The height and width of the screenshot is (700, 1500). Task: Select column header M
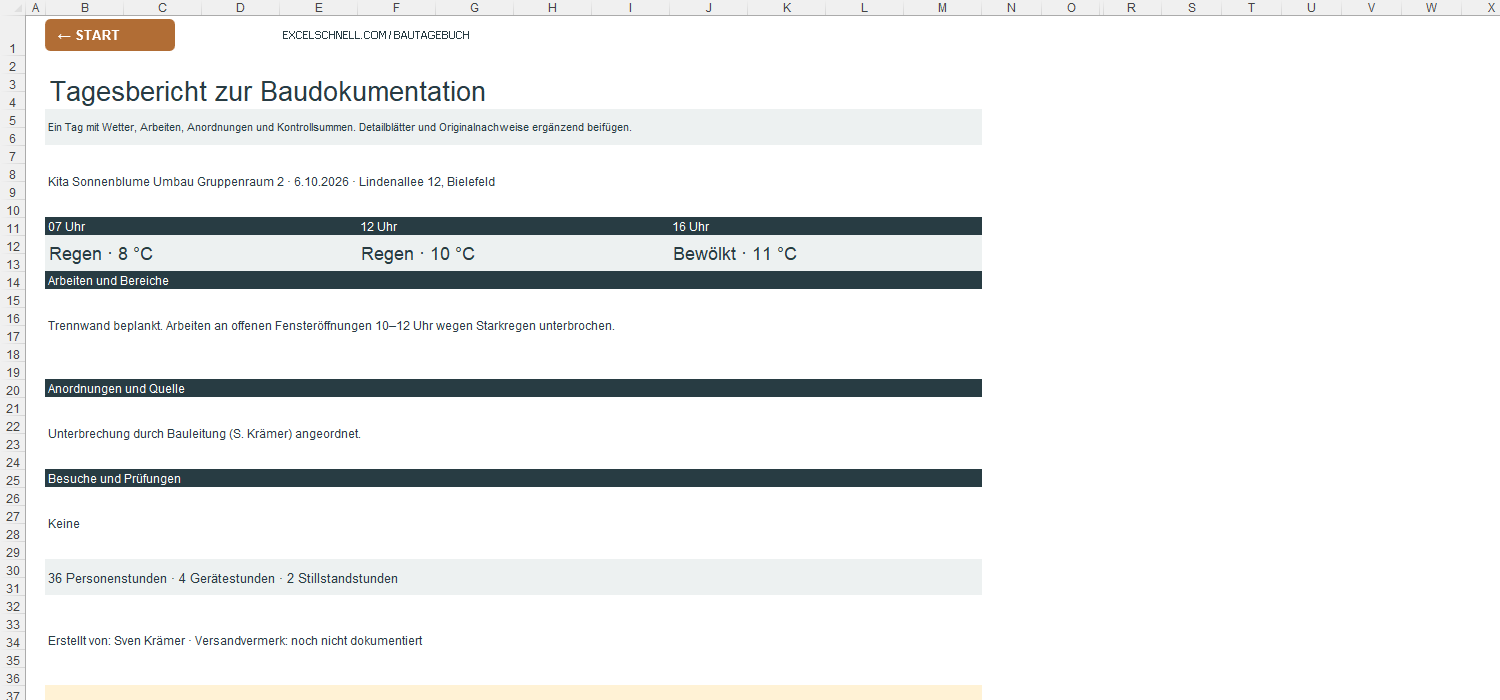tap(943, 8)
